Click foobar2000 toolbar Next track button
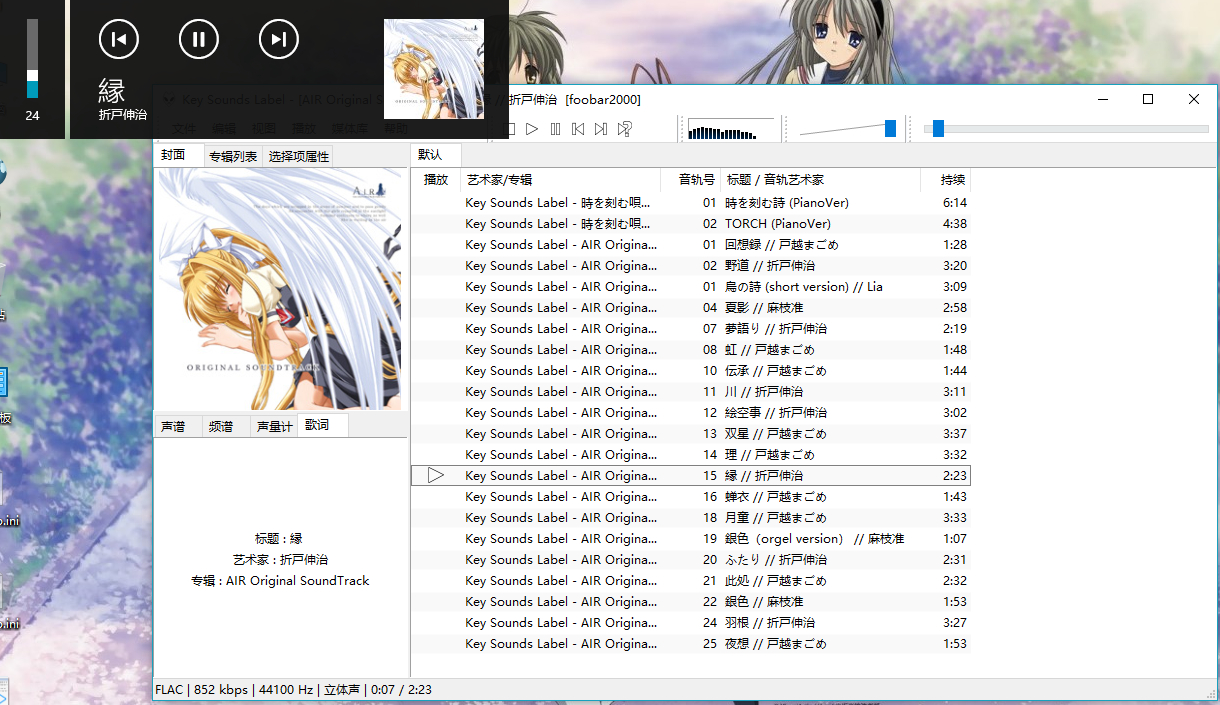This screenshot has height=705, width=1220. pyautogui.click(x=601, y=129)
